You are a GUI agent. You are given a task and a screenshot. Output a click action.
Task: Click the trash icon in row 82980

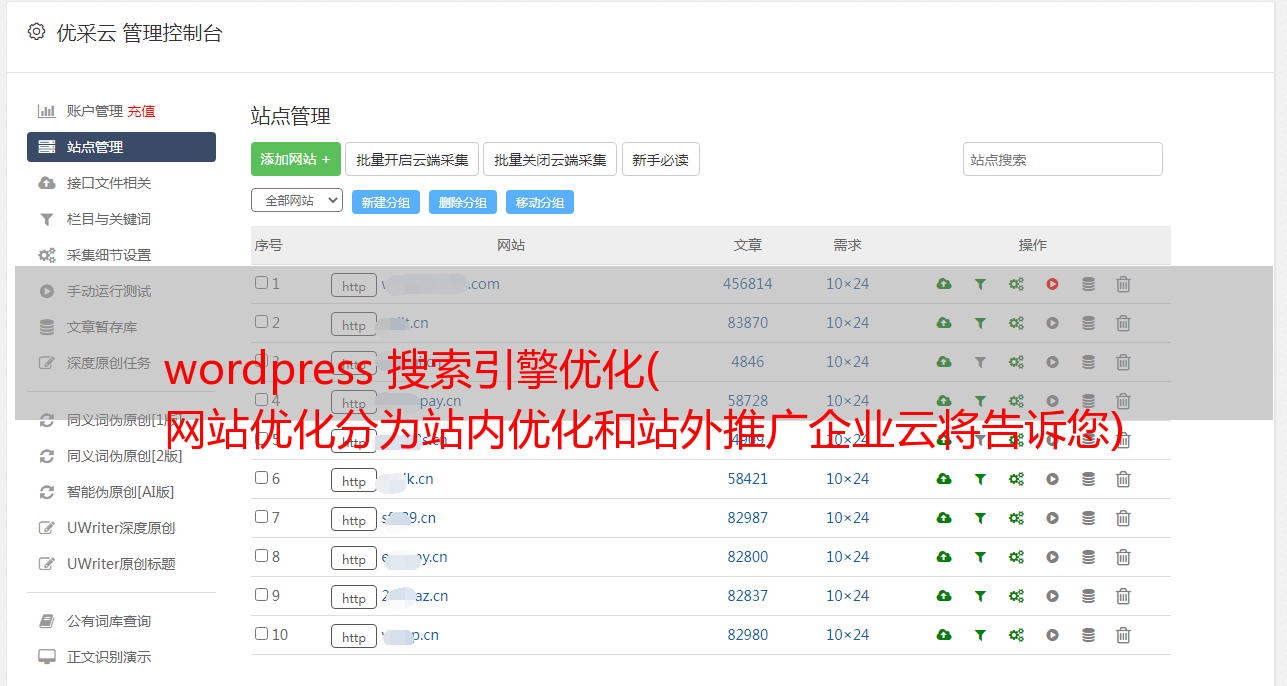(1123, 635)
